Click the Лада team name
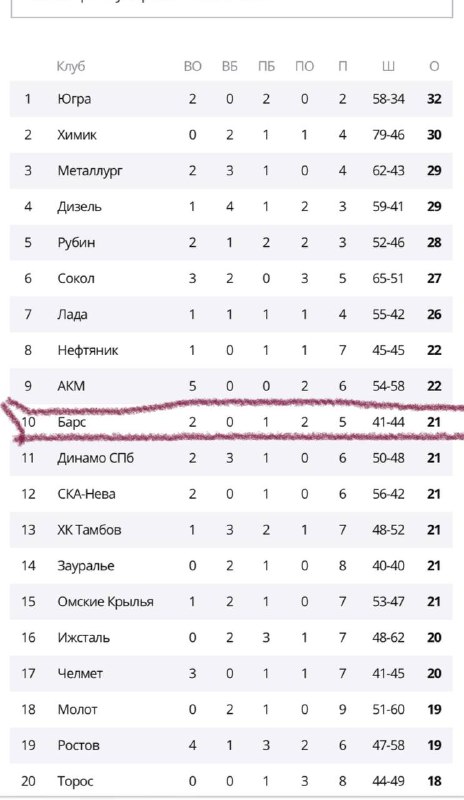 [72, 314]
